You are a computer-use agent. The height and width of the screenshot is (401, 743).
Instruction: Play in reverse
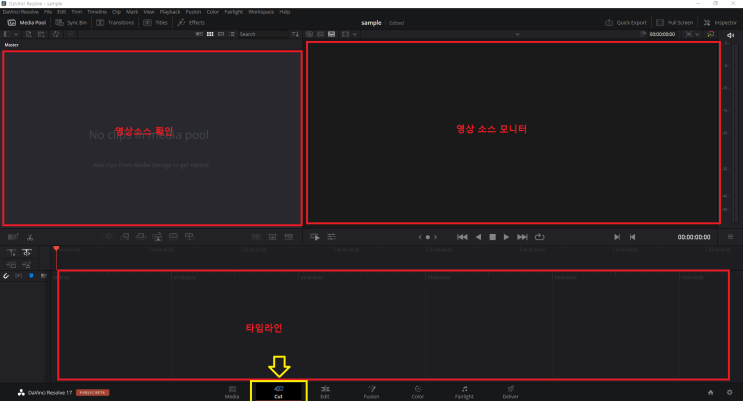pyautogui.click(x=478, y=237)
